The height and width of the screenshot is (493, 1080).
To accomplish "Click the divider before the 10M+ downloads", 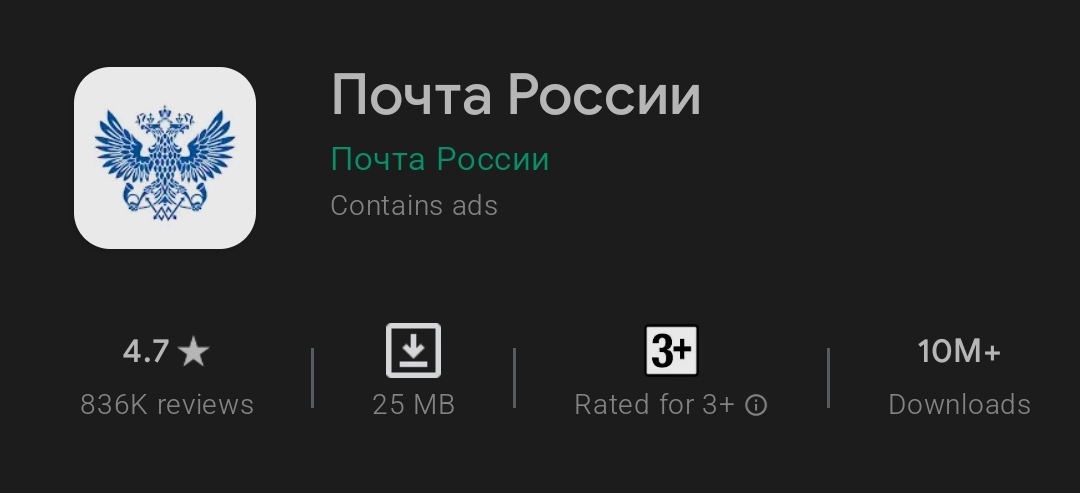I will (829, 378).
